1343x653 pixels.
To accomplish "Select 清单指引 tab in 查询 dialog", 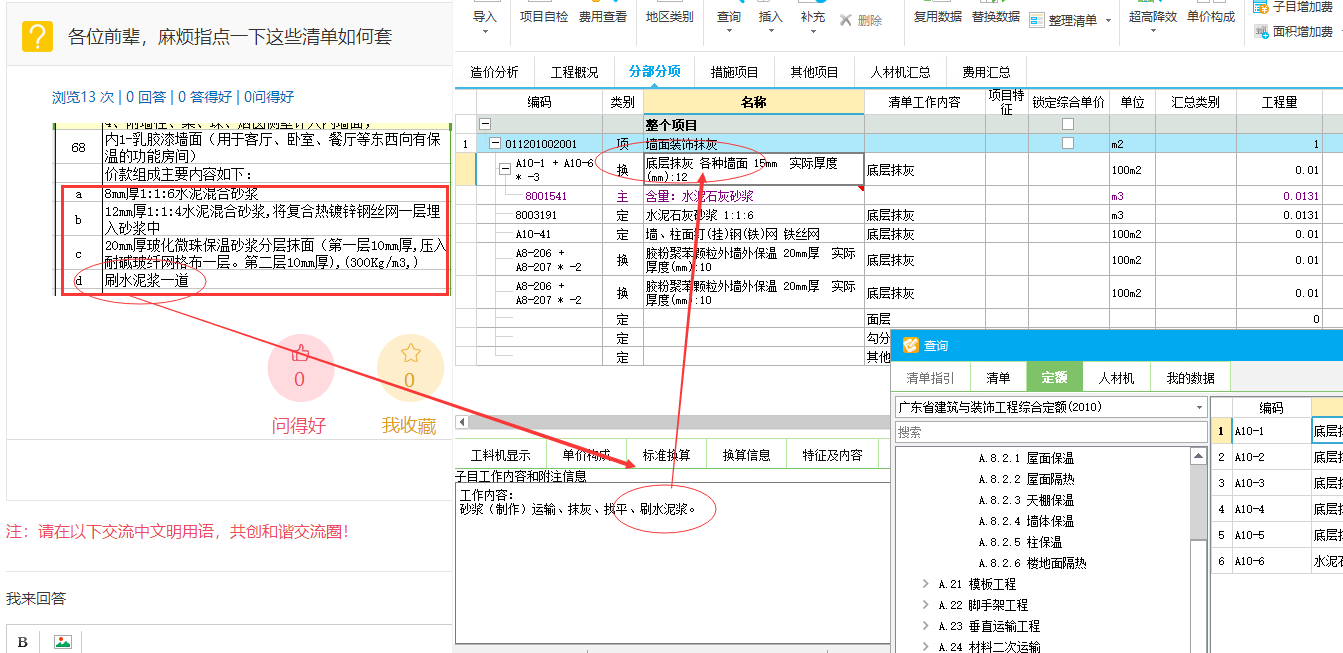I will point(930,377).
